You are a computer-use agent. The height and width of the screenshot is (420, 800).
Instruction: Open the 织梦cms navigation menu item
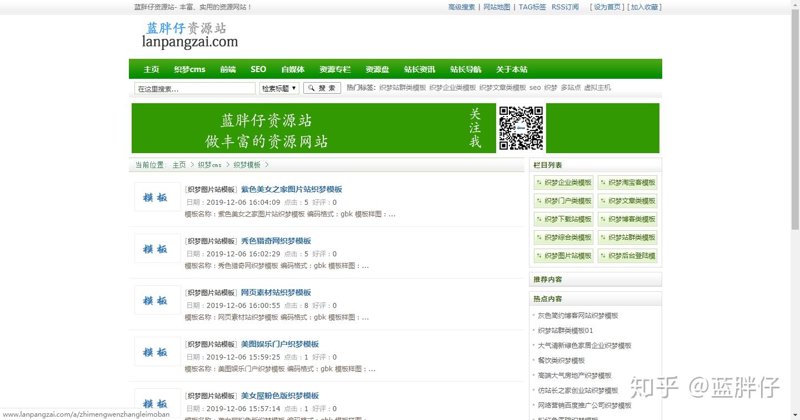click(189, 69)
